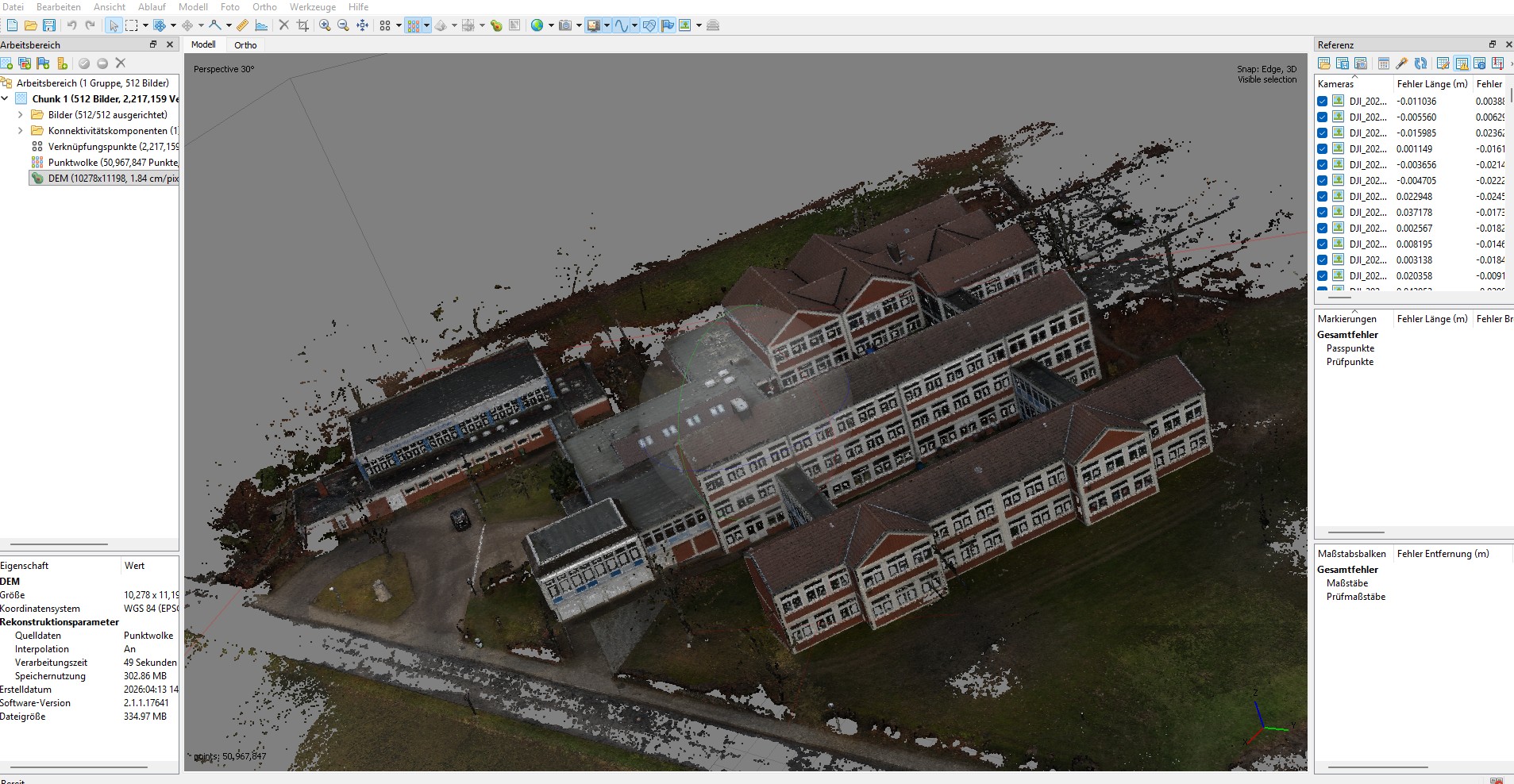Sort by the Kameras column header
1514x784 pixels.
(1335, 84)
